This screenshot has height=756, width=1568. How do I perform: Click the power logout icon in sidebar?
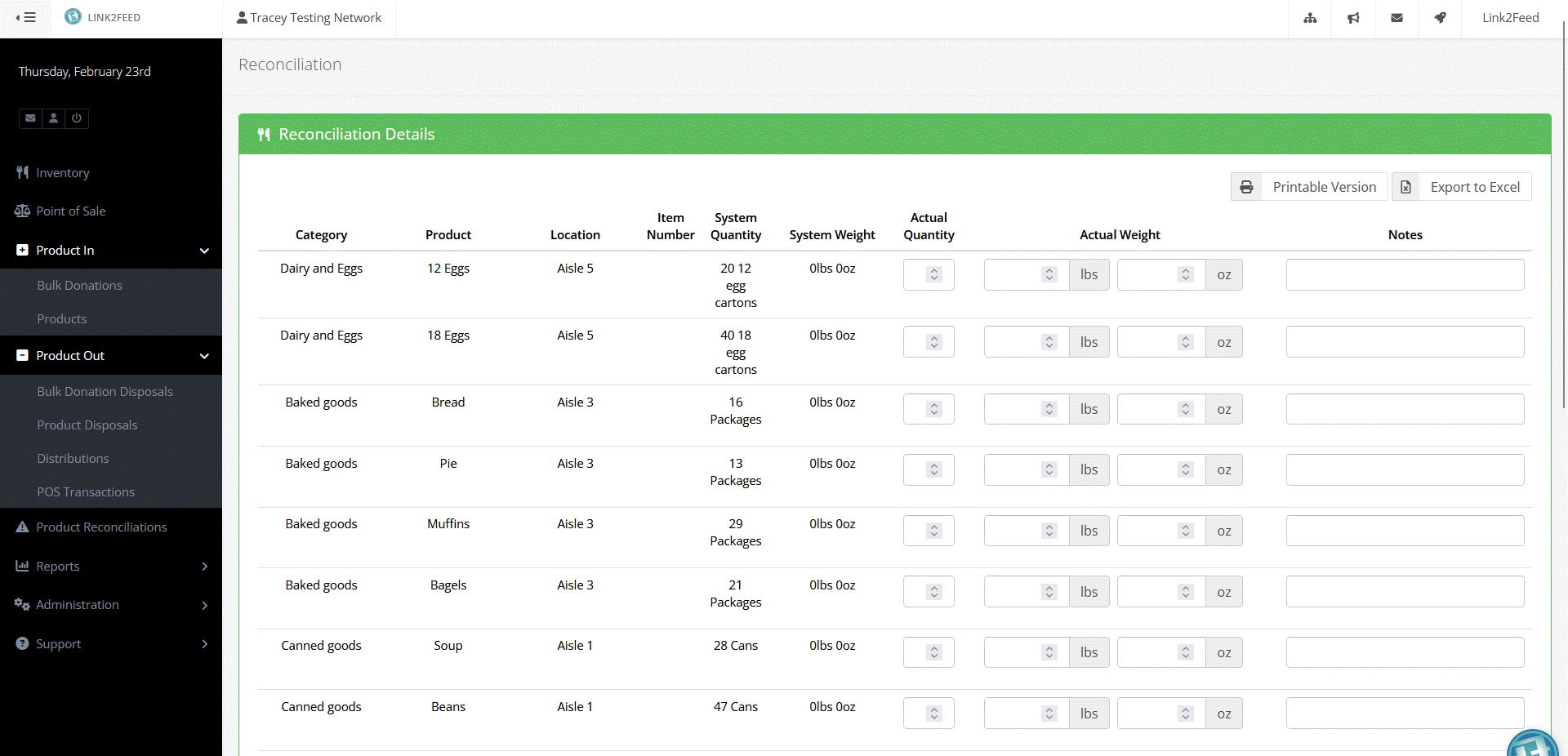(x=77, y=118)
